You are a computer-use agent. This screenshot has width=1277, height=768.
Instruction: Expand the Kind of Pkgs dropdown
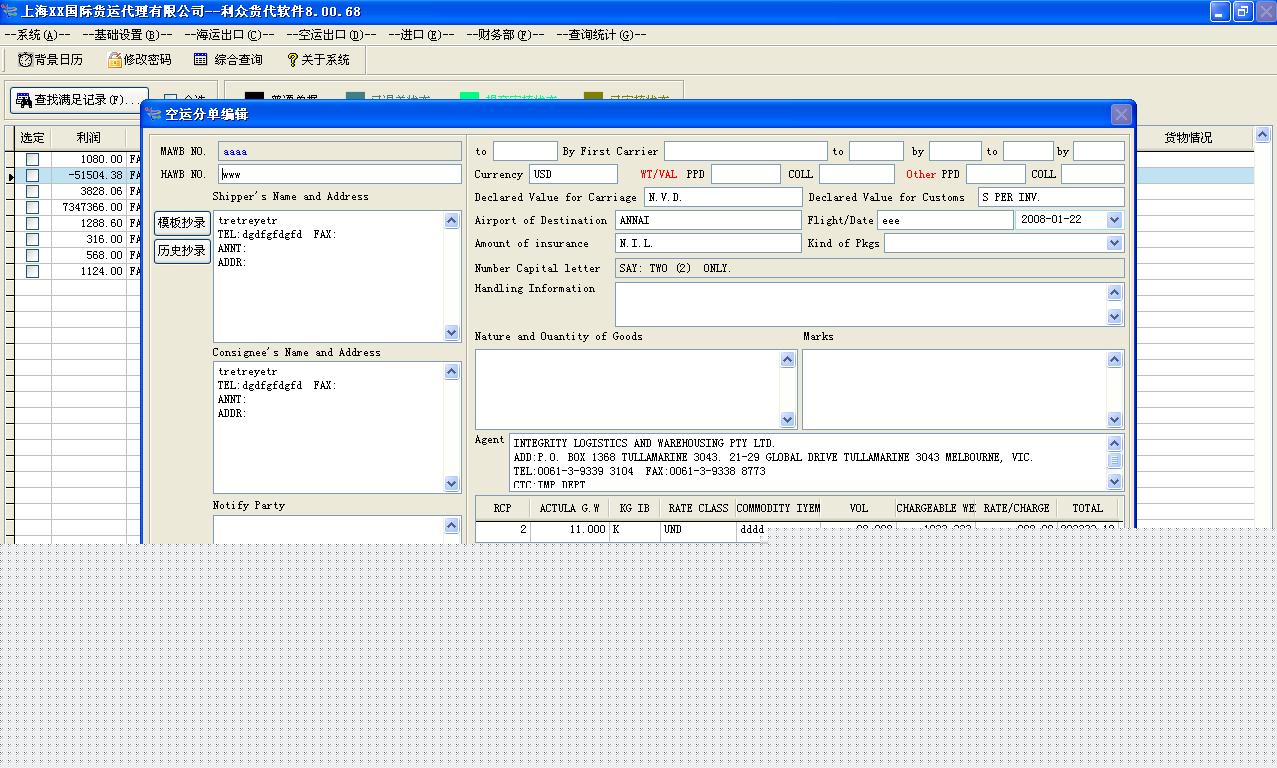pos(1114,243)
